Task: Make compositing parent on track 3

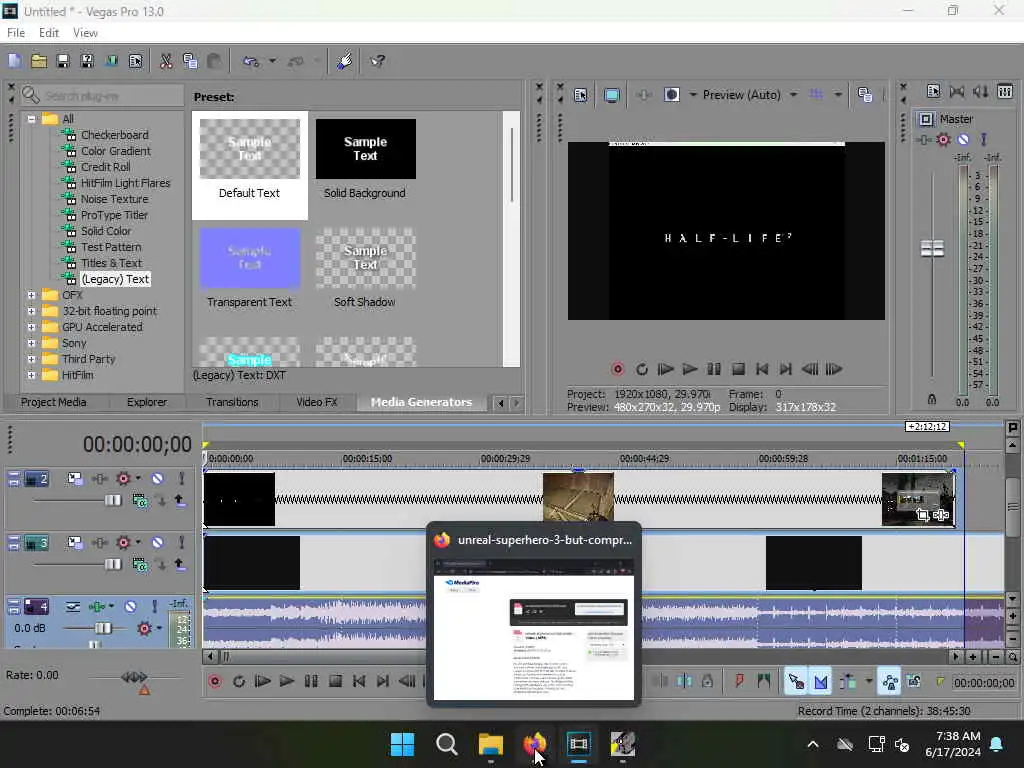Action: point(180,565)
